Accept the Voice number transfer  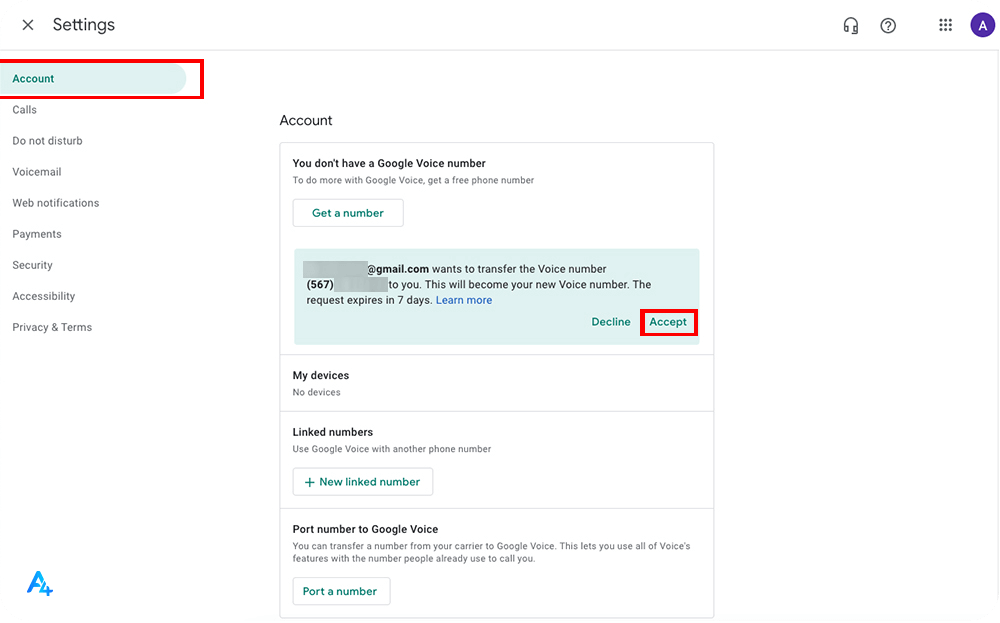[x=668, y=322]
